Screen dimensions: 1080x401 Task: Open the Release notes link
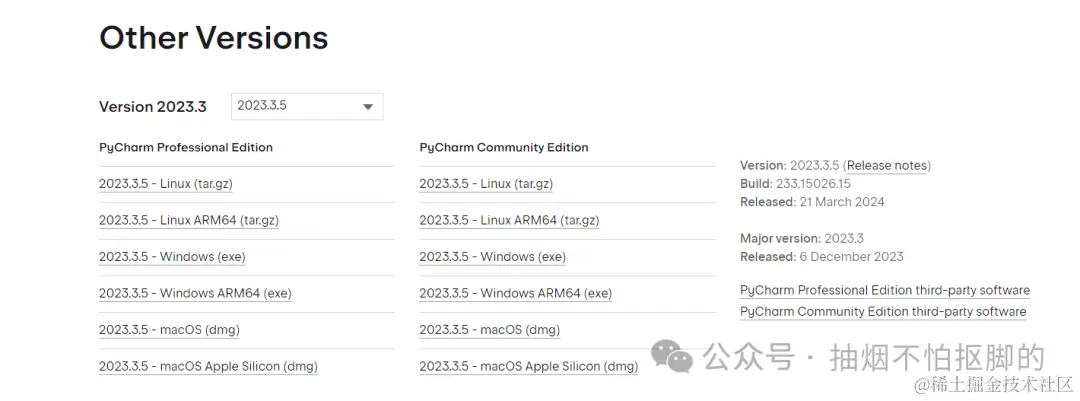click(x=888, y=166)
